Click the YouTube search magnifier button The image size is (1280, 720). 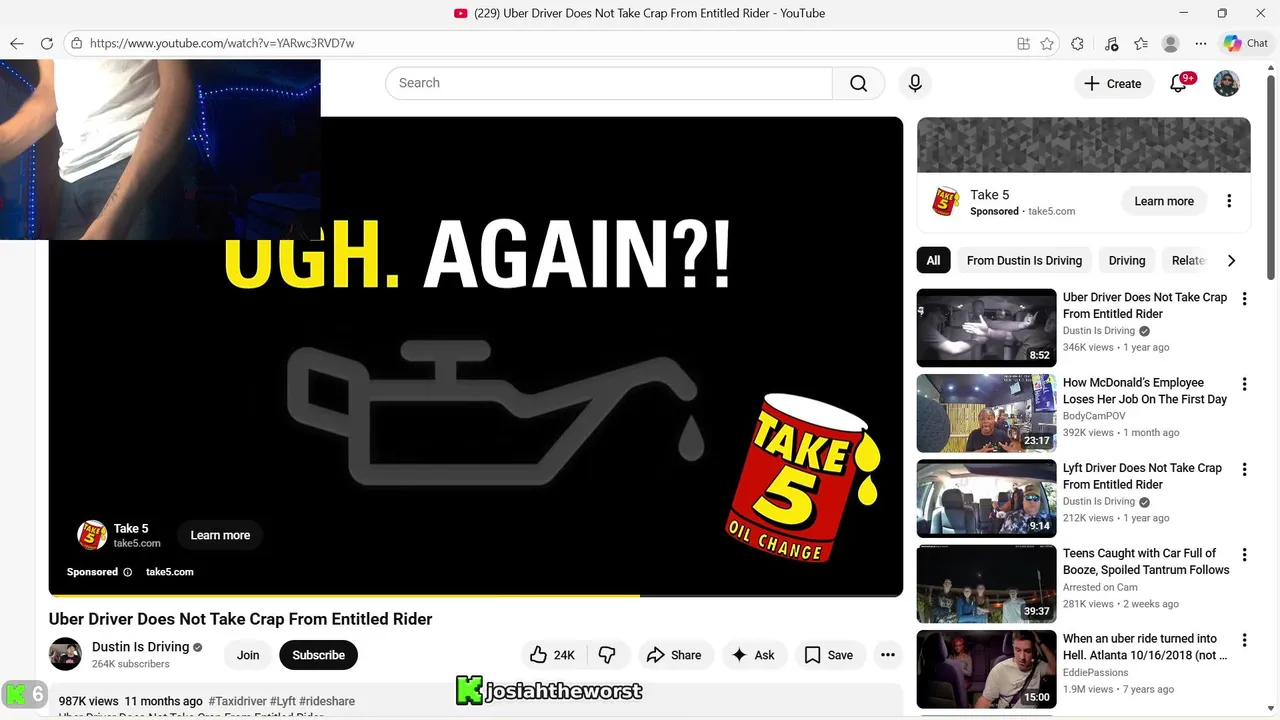tap(858, 83)
